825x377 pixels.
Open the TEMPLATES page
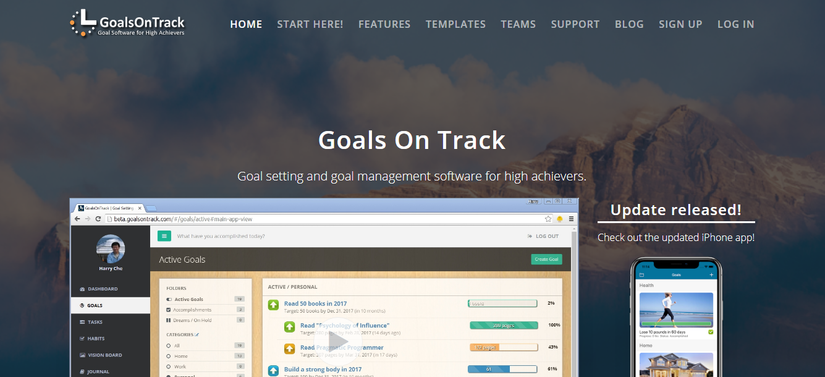pos(456,24)
